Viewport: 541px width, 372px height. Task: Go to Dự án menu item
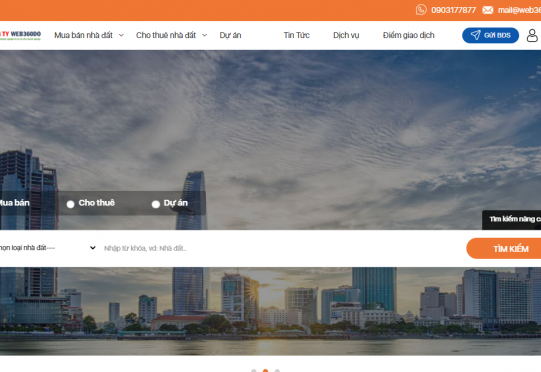[x=230, y=35]
